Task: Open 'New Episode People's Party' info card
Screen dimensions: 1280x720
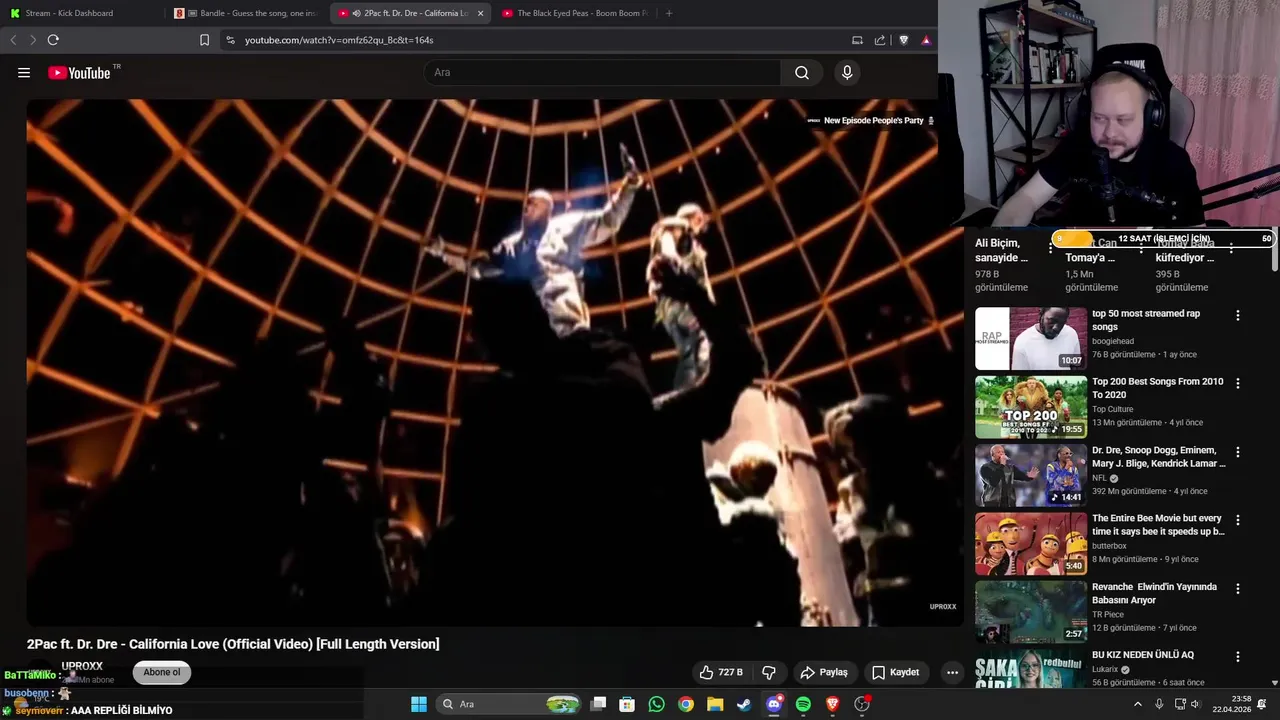Action: coord(871,121)
